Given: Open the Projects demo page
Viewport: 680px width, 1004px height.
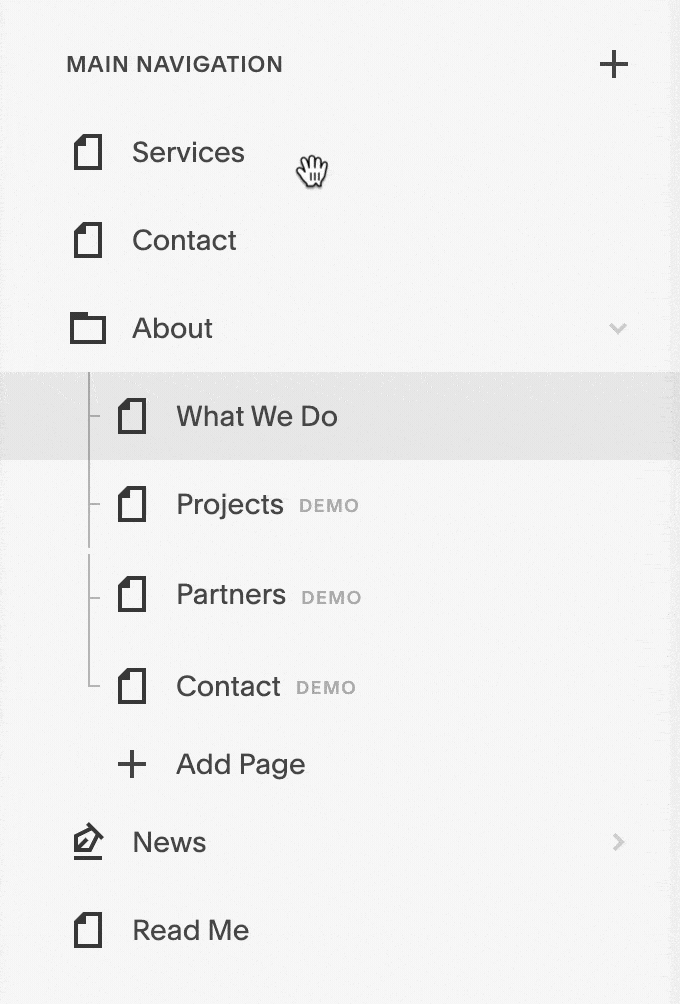Looking at the screenshot, I should tap(230, 505).
